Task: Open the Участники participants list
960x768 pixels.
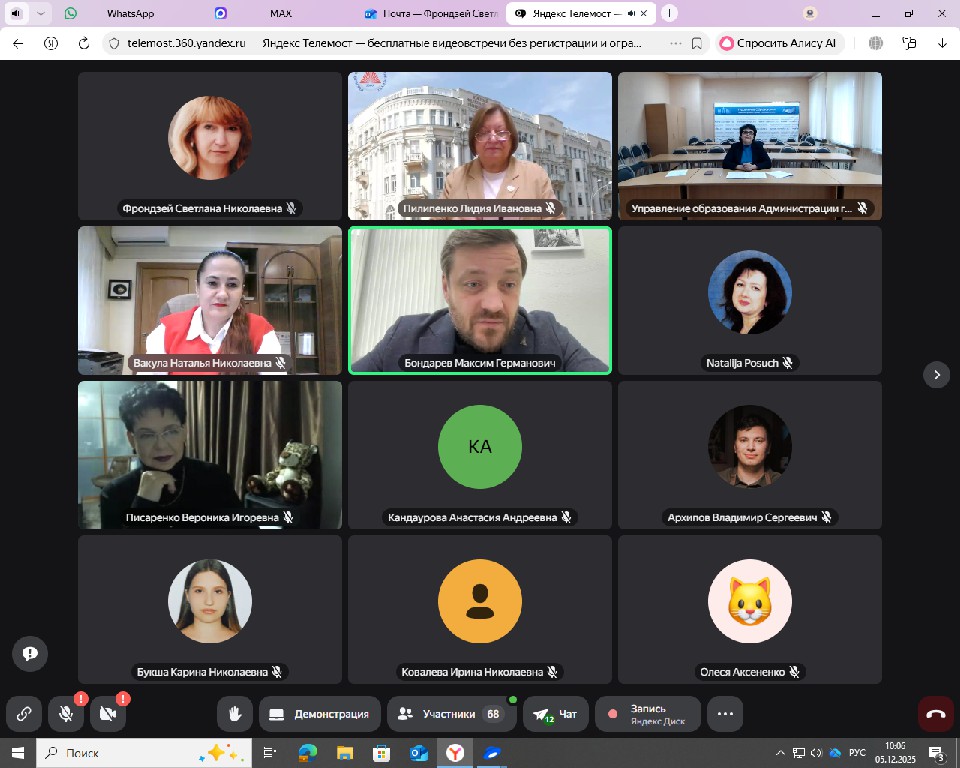Action: pyautogui.click(x=450, y=714)
